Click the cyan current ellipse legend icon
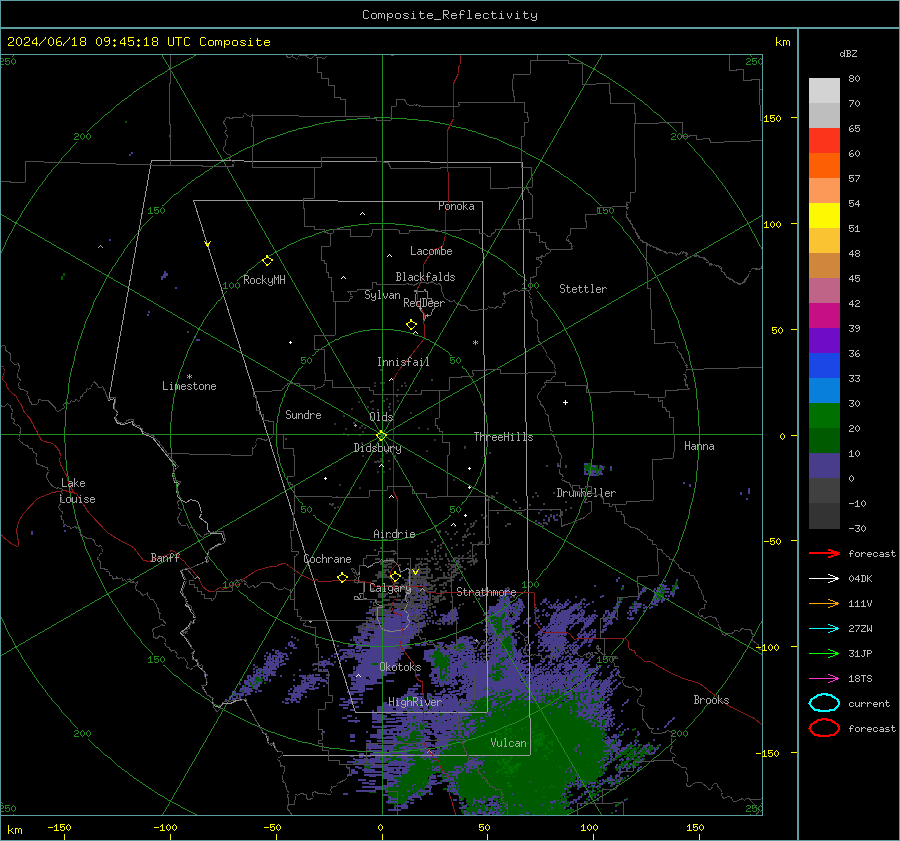The width and height of the screenshot is (900, 841). click(x=824, y=703)
